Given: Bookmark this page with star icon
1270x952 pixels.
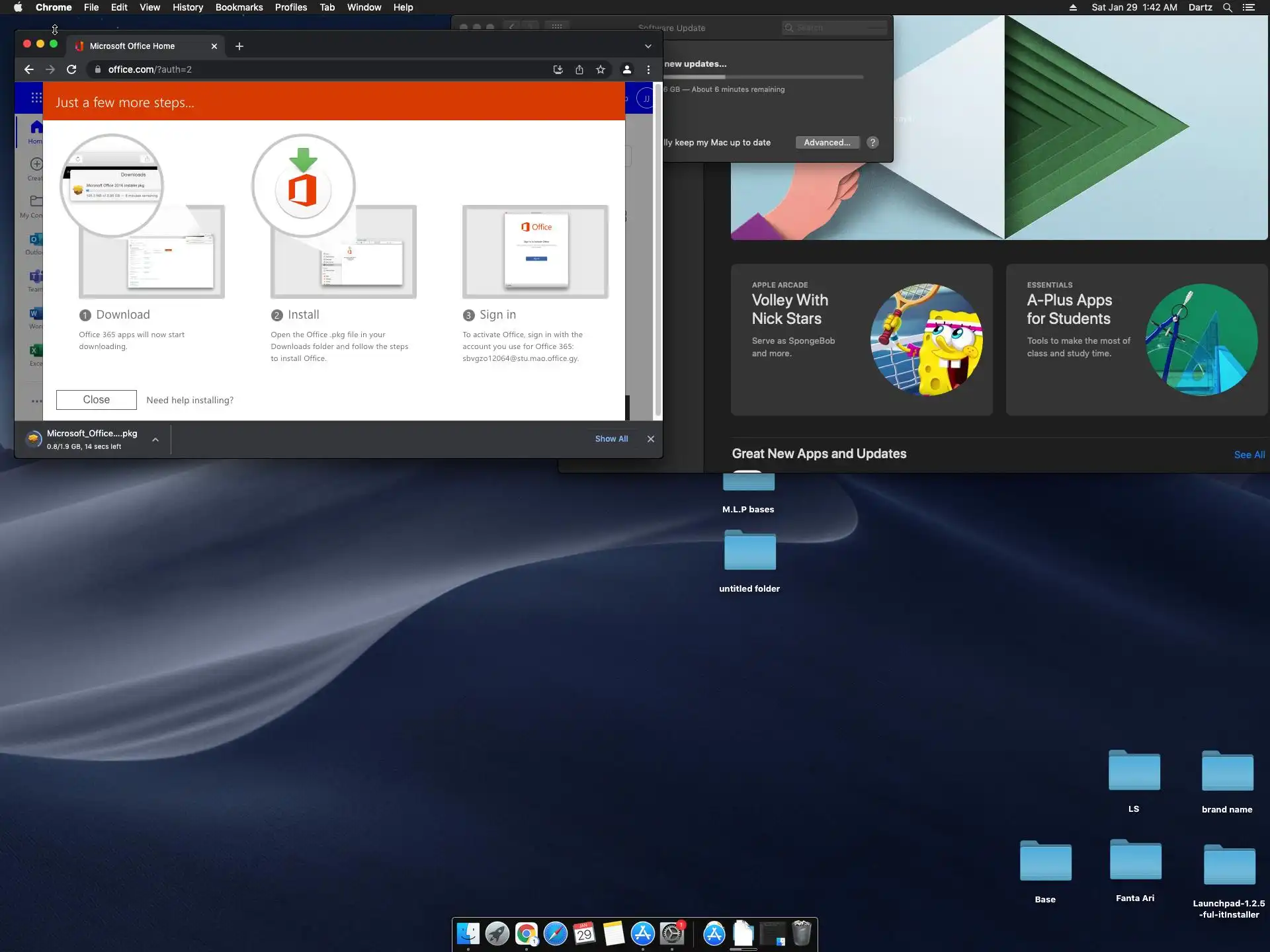Looking at the screenshot, I should point(600,69).
